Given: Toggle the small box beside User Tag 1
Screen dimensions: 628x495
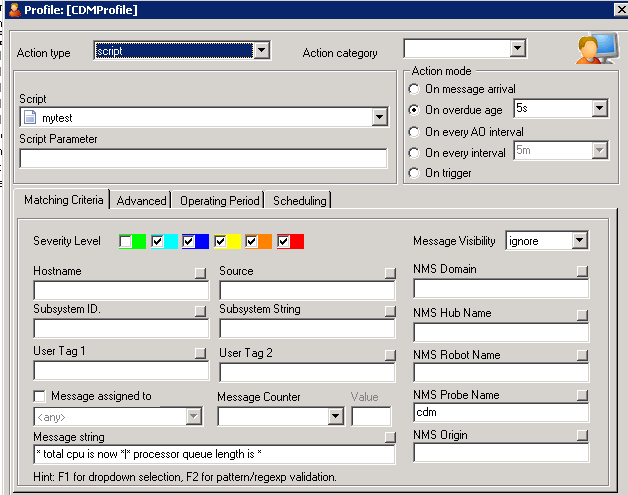Looking at the screenshot, I should pyautogui.click(x=200, y=353).
